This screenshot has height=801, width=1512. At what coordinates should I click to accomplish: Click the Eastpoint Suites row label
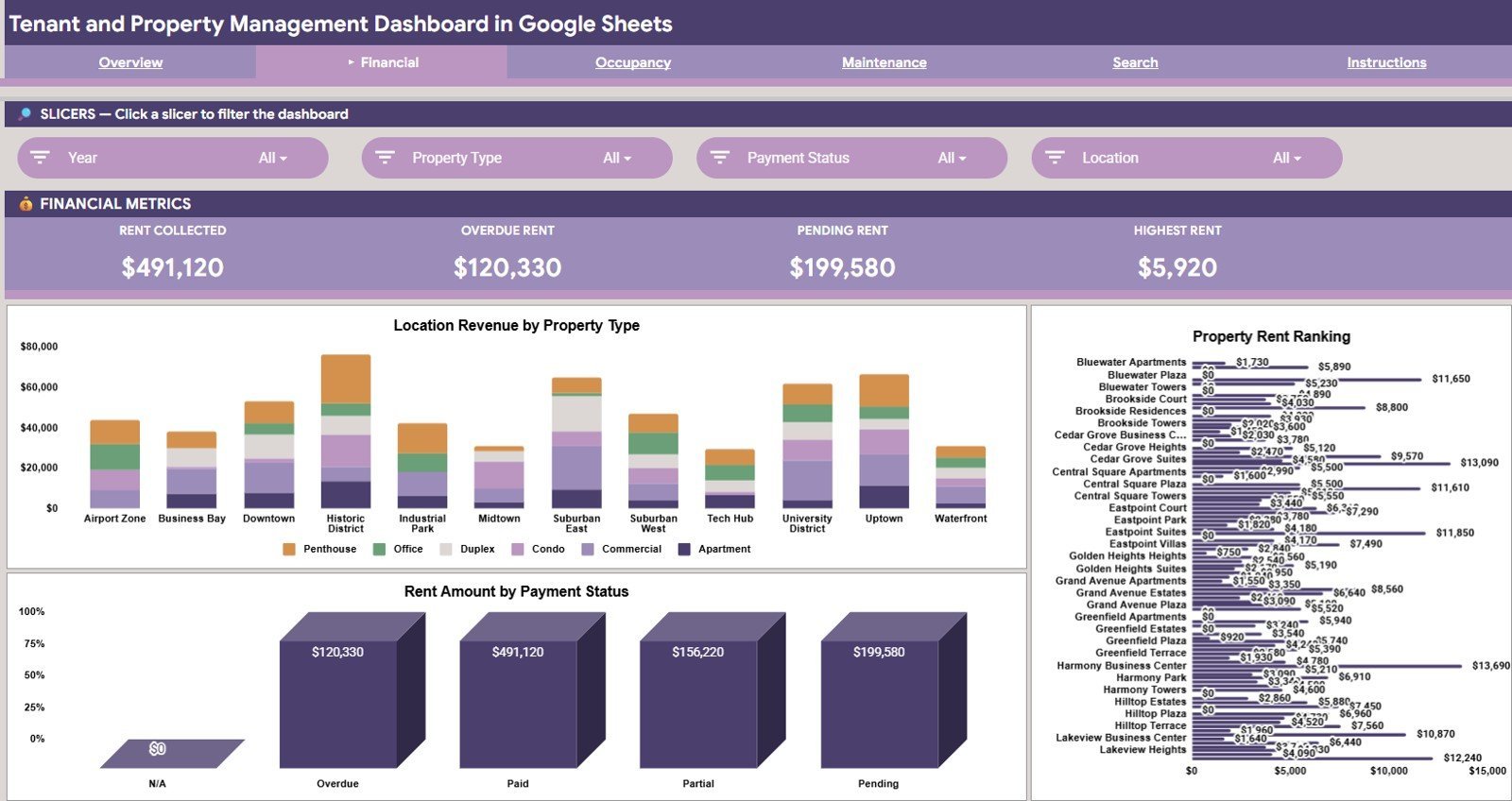tap(1145, 532)
